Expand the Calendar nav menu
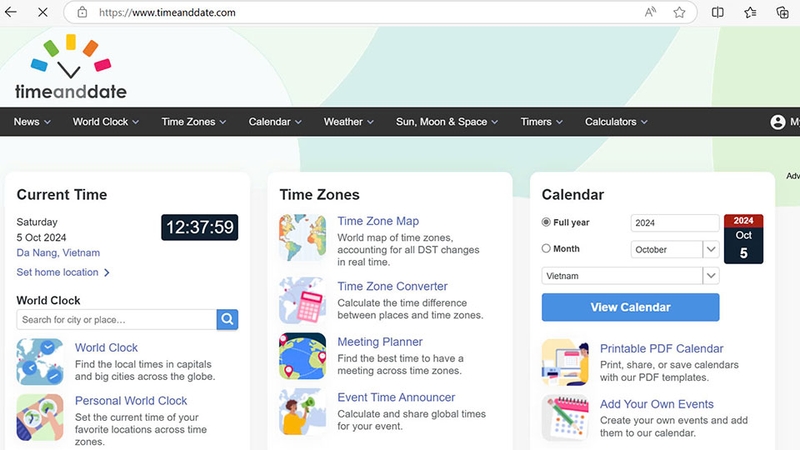800x450 pixels. pos(275,122)
